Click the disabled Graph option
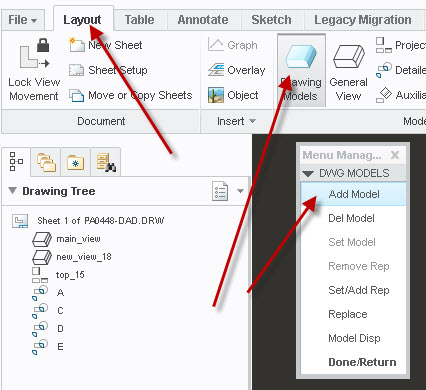This screenshot has height=390, width=426. (232, 45)
